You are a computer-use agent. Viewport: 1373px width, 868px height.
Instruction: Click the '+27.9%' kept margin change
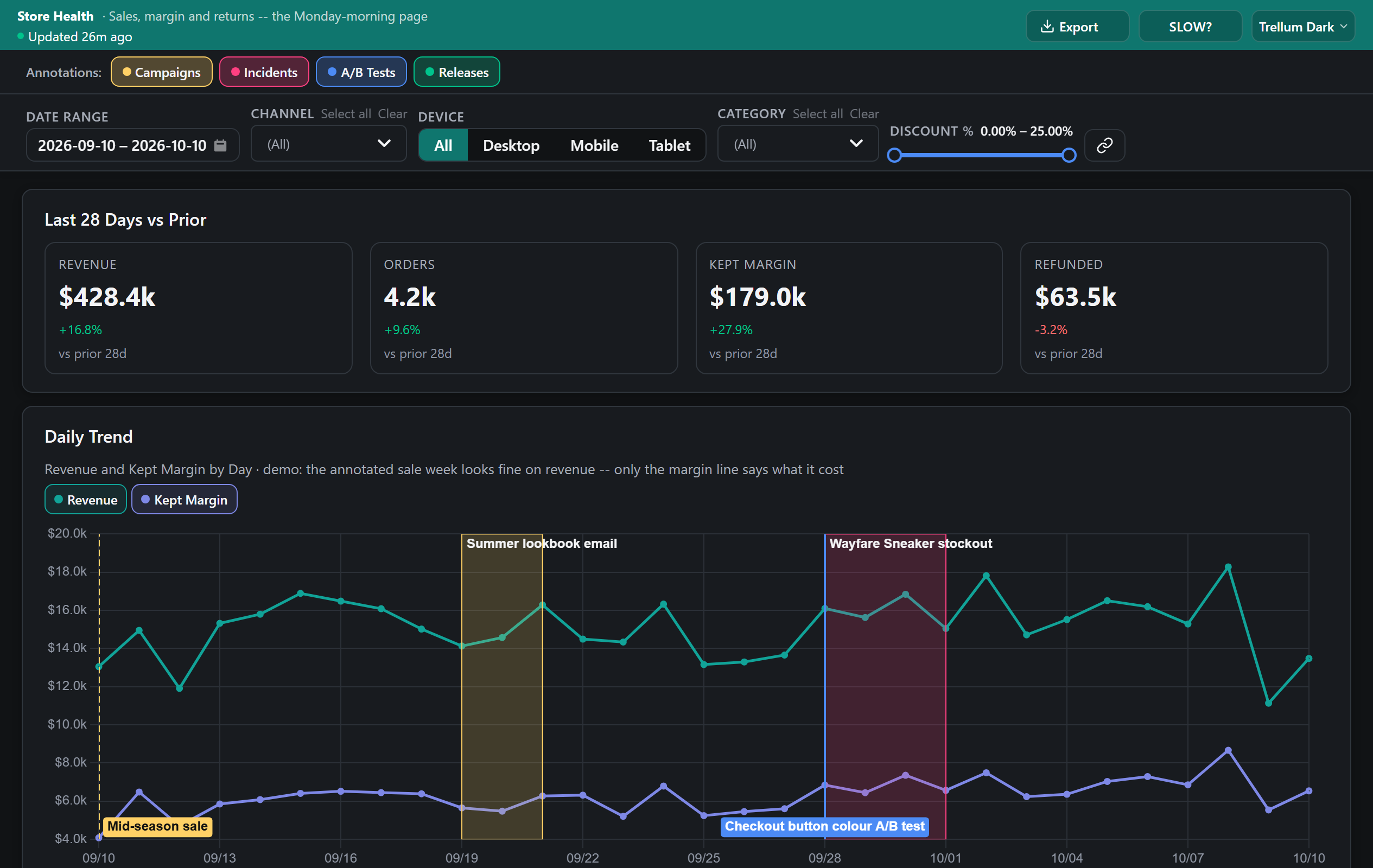pyautogui.click(x=731, y=330)
